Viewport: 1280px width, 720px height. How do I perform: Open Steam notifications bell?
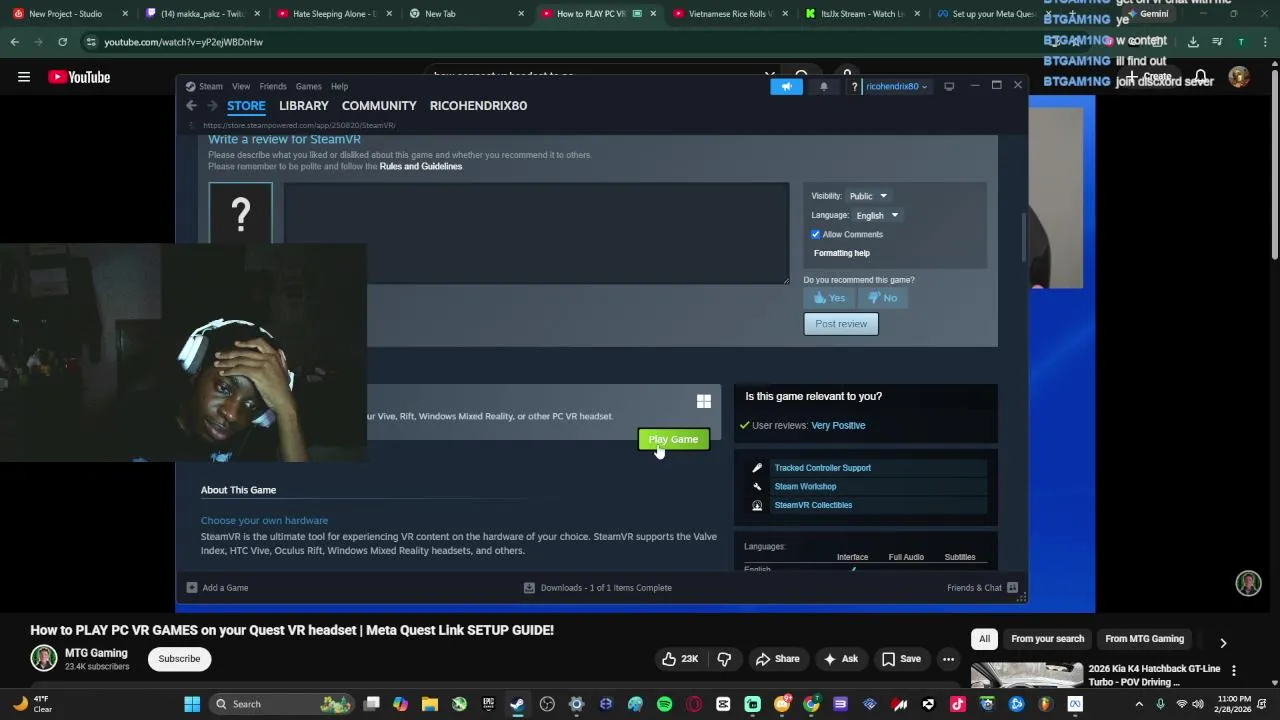824,86
